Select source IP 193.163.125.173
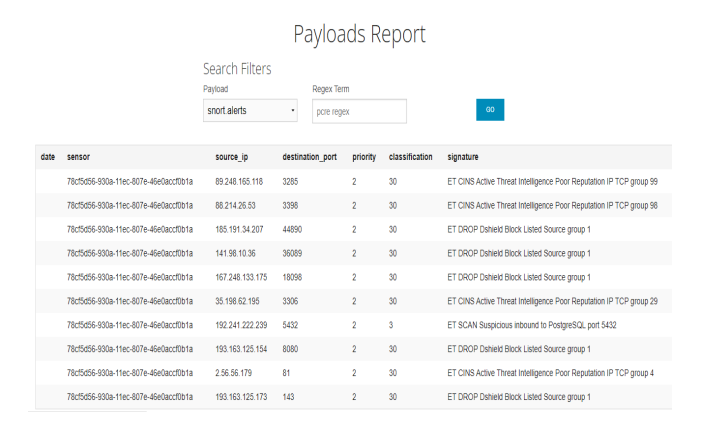Image resolution: width=721 pixels, height=425 pixels. (x=241, y=397)
